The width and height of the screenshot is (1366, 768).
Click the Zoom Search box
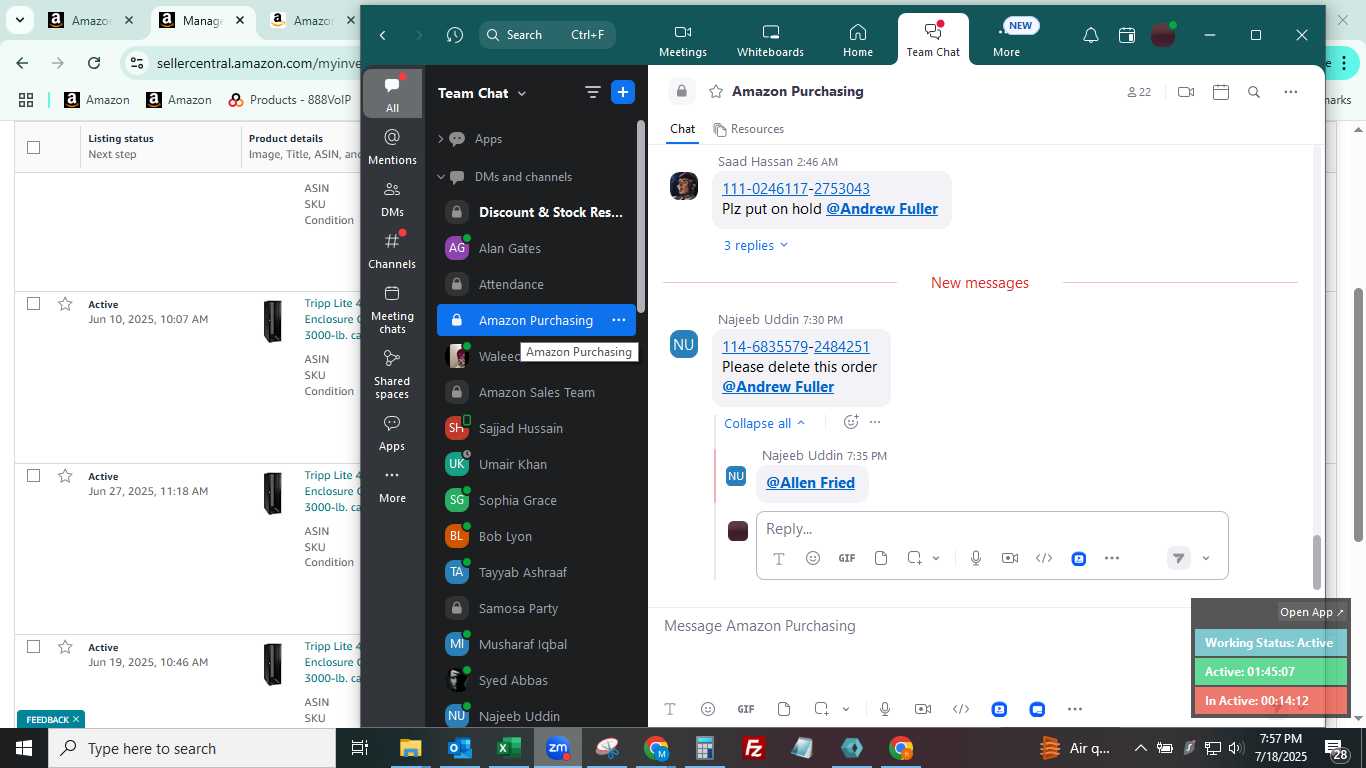[x=547, y=35]
